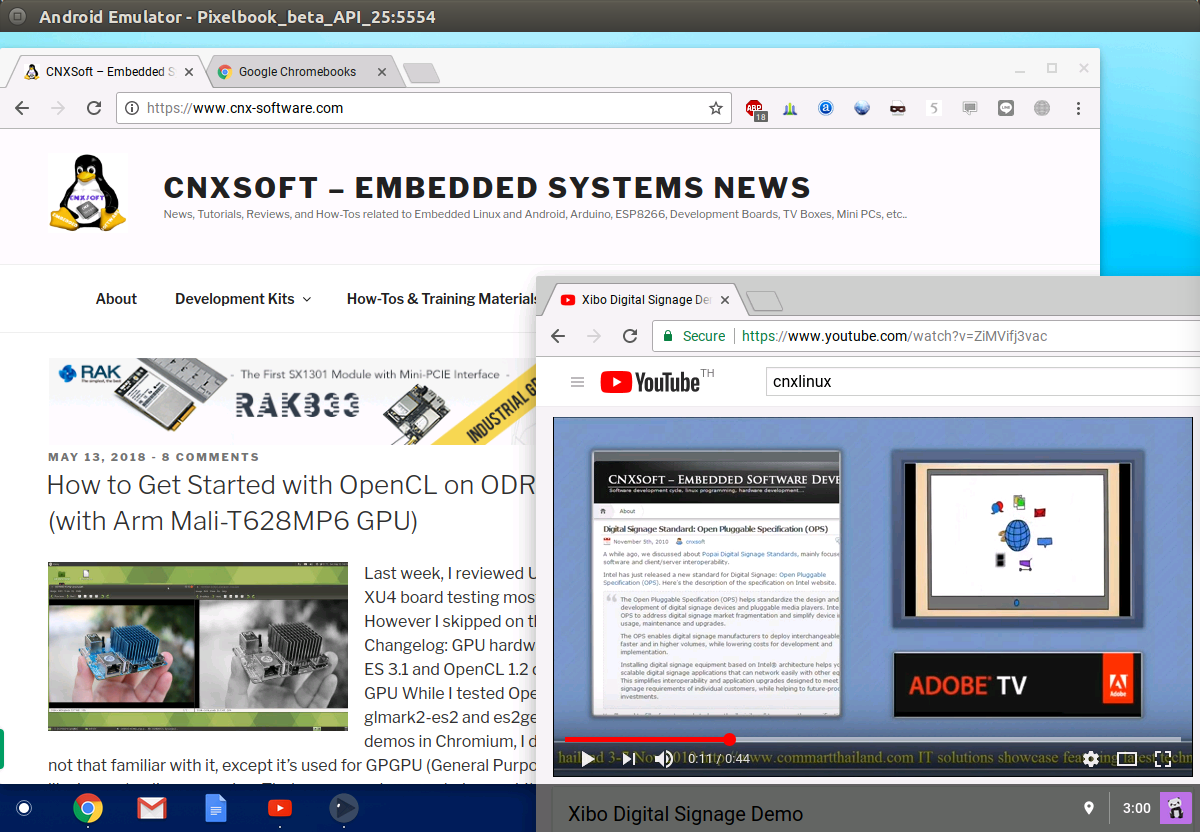Viewport: 1200px width, 832px height.
Task: Click the CNXSoft address bar
Action: pyautogui.click(x=423, y=108)
